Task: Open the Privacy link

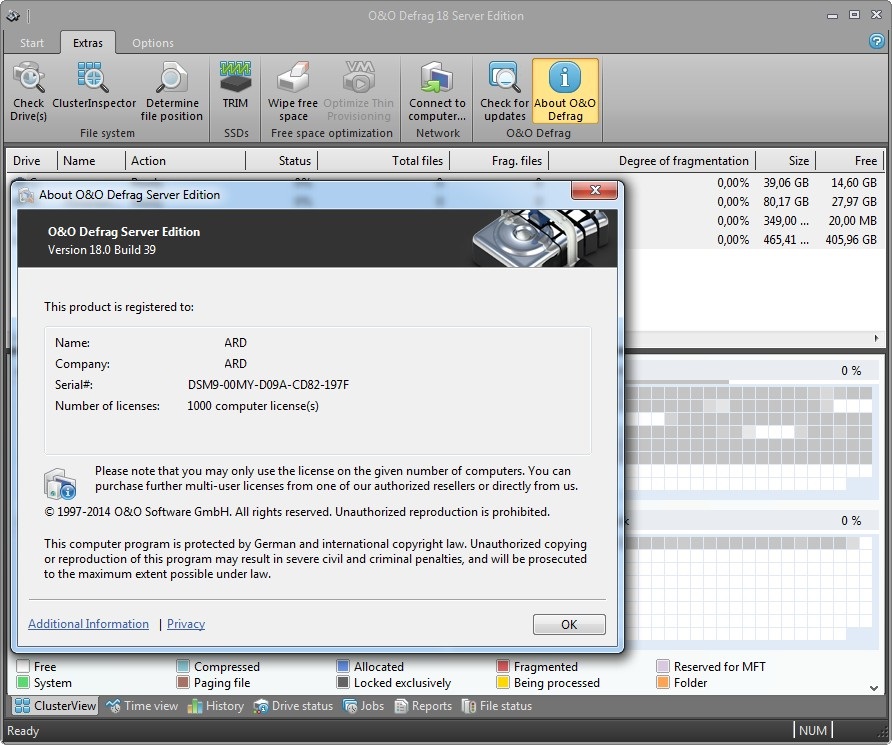Action: pyautogui.click(x=186, y=624)
